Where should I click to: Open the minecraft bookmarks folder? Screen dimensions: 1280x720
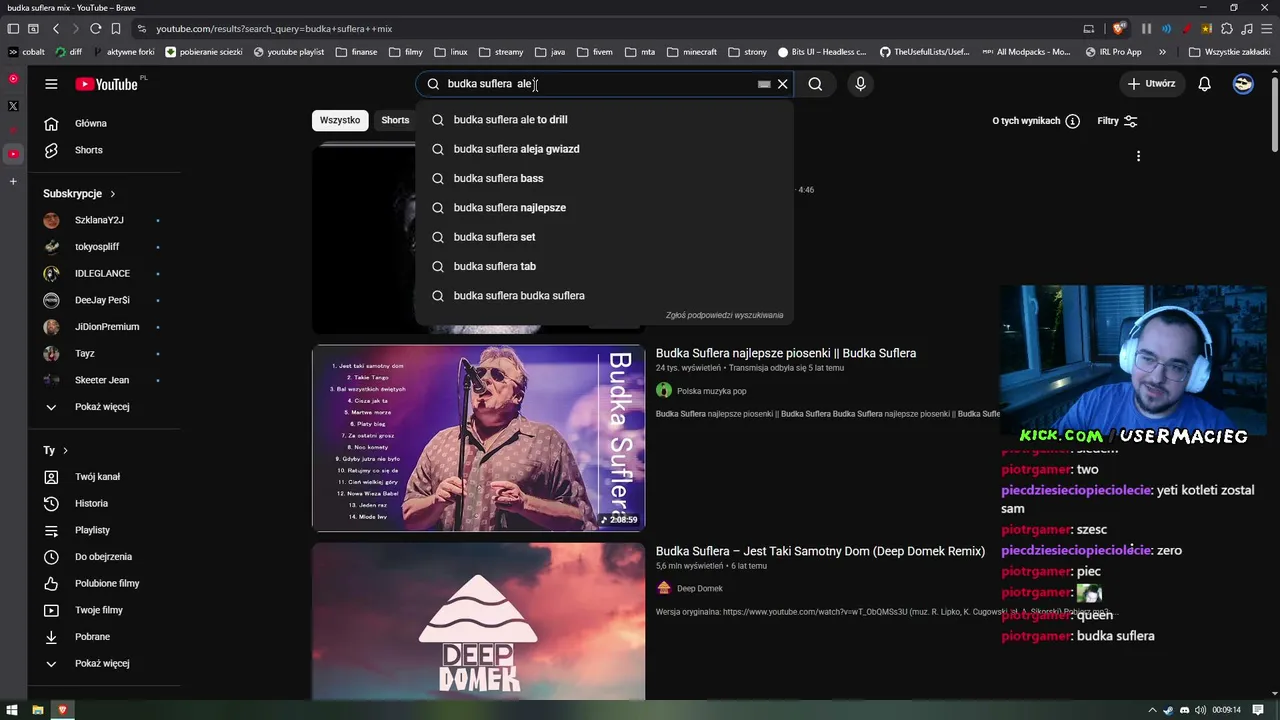pyautogui.click(x=692, y=52)
